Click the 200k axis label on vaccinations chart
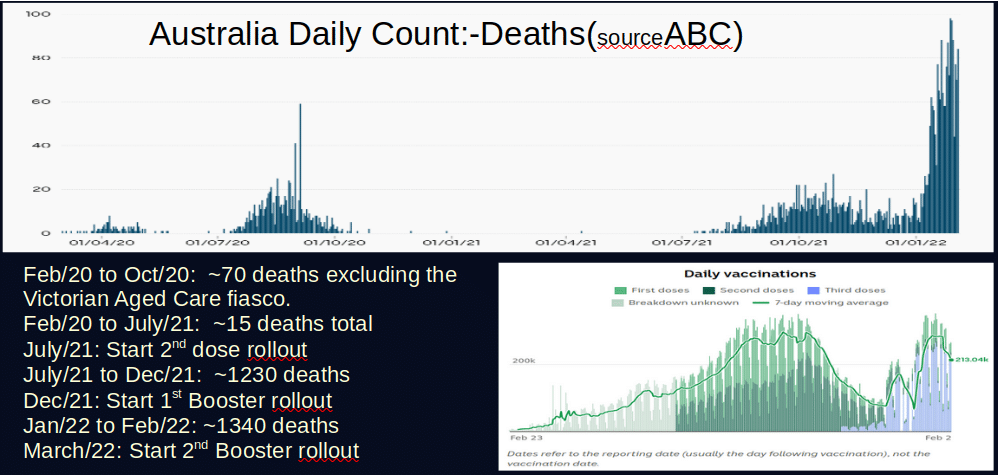Viewport: 998px width, 475px height. pos(524,360)
